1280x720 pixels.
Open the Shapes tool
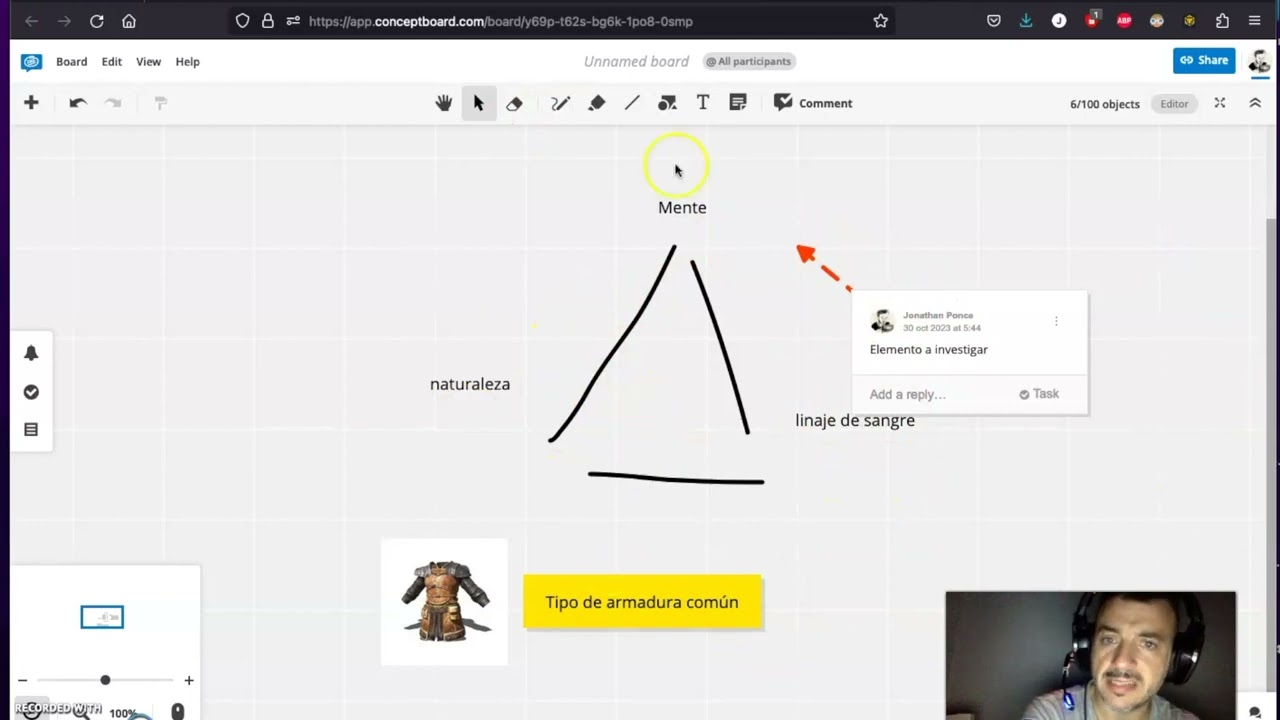coord(667,103)
